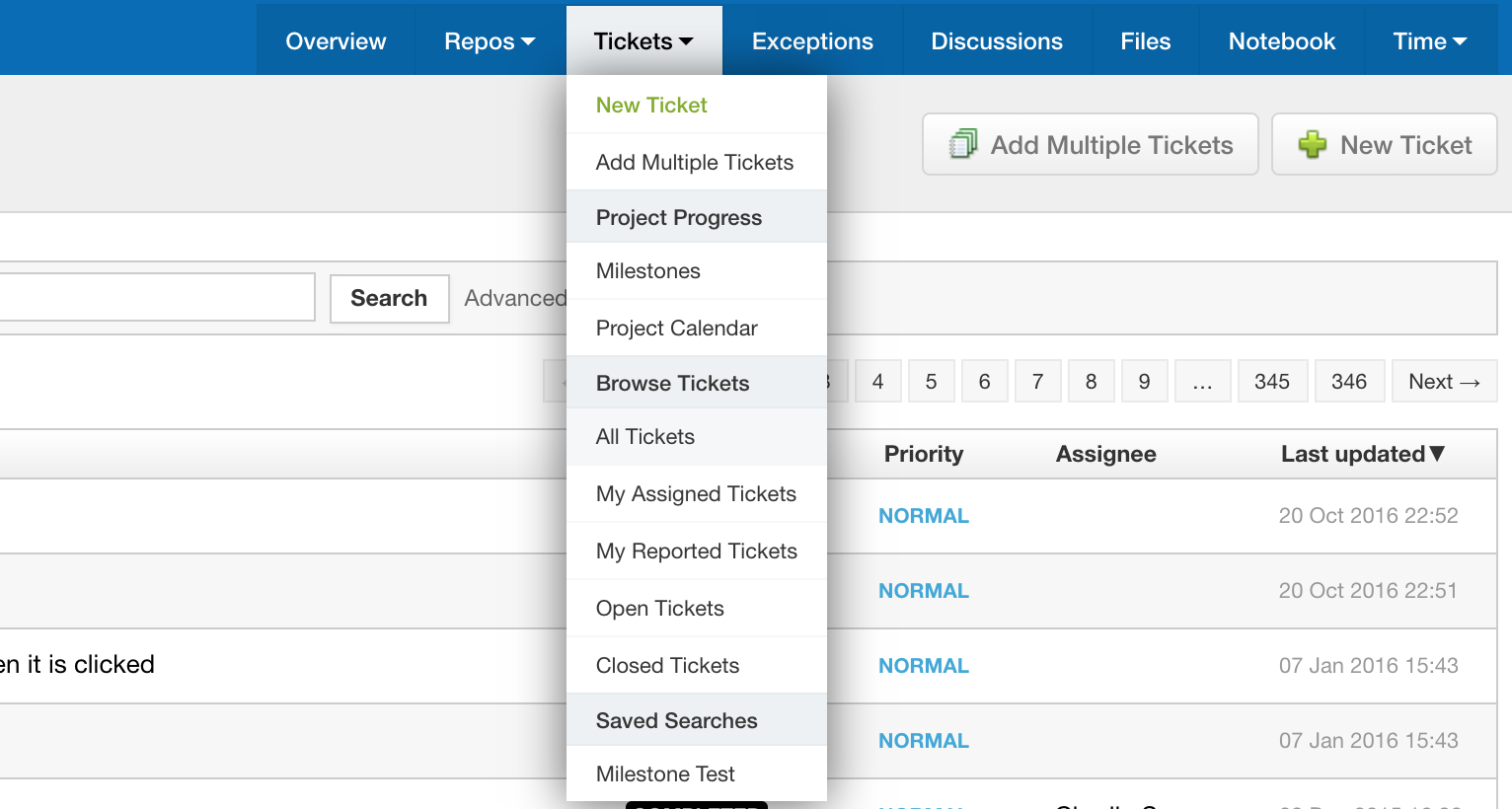Click the New Ticket button at top right
Screen dimensions: 1512x809
click(1385, 144)
